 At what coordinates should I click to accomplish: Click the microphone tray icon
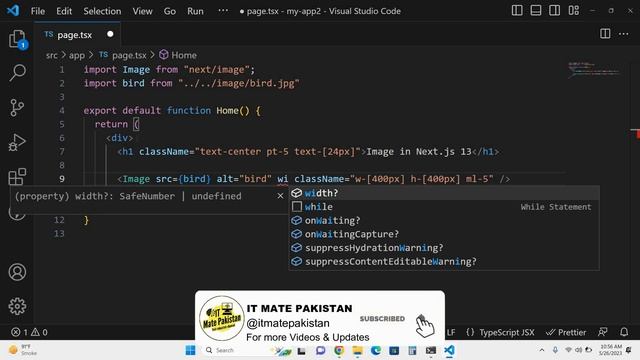click(555, 350)
